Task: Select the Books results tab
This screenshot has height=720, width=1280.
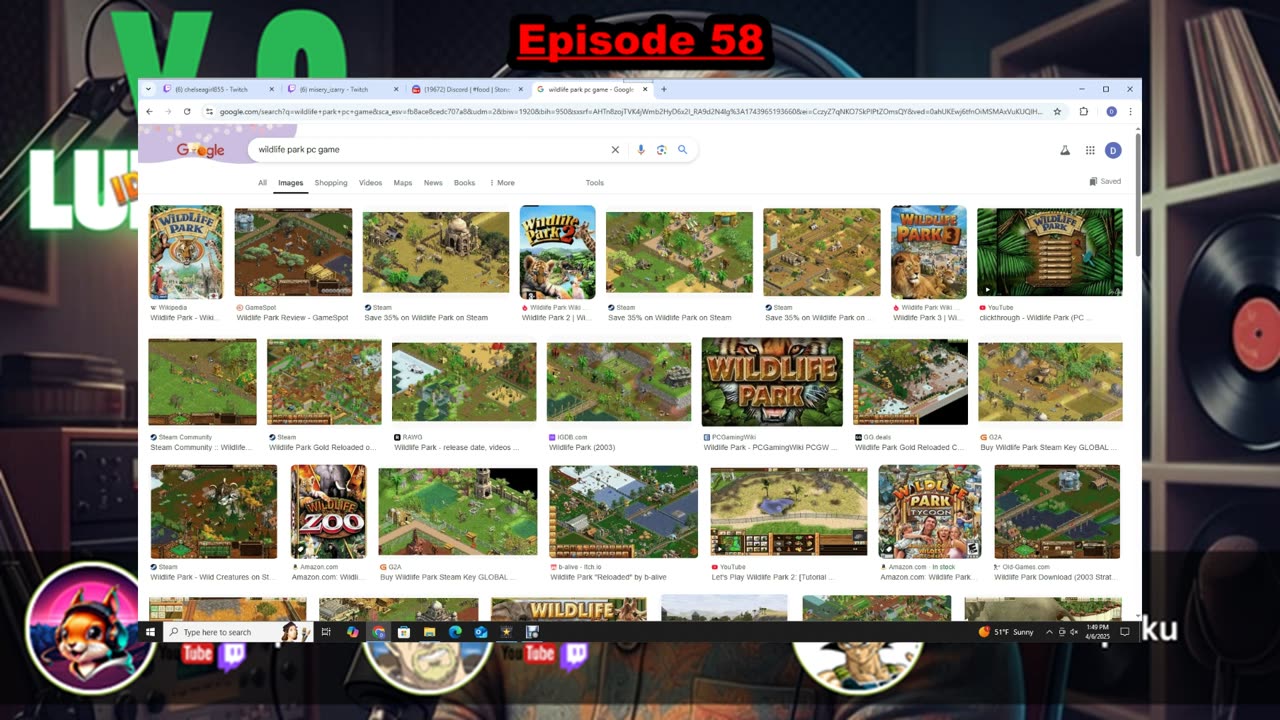Action: pos(464,183)
